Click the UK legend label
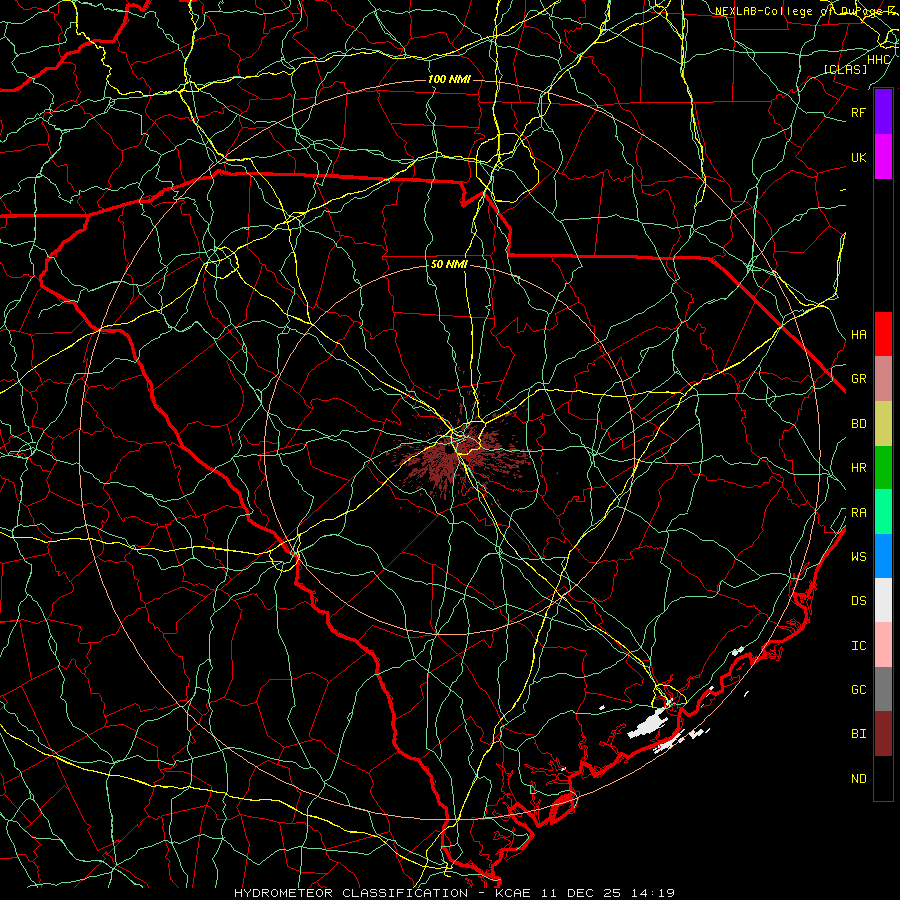This screenshot has width=900, height=900. point(858,158)
